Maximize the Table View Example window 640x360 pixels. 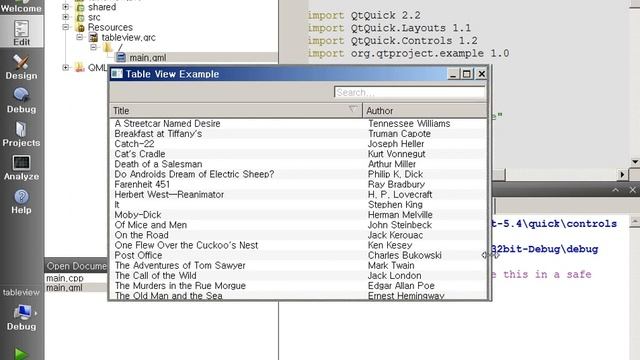pyautogui.click(x=467, y=74)
